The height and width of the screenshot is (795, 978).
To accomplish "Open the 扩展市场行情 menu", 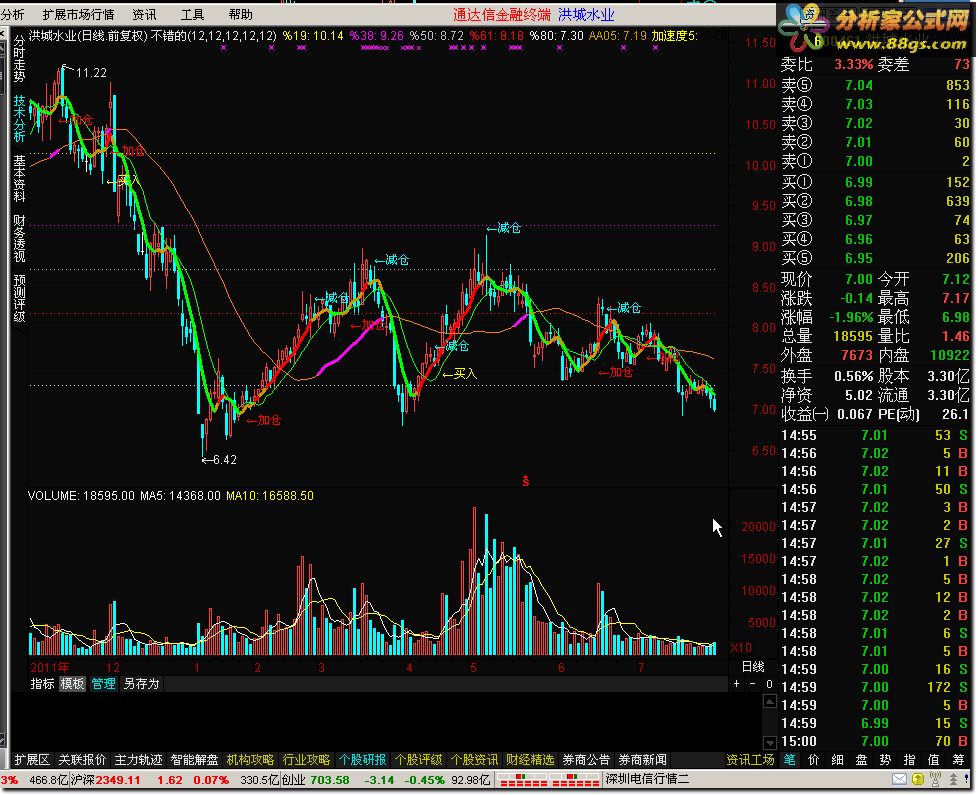I will [79, 14].
